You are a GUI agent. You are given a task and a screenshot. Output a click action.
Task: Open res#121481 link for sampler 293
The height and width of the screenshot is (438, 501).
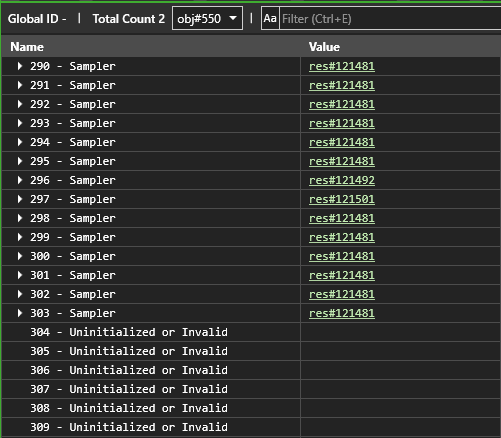coord(342,123)
